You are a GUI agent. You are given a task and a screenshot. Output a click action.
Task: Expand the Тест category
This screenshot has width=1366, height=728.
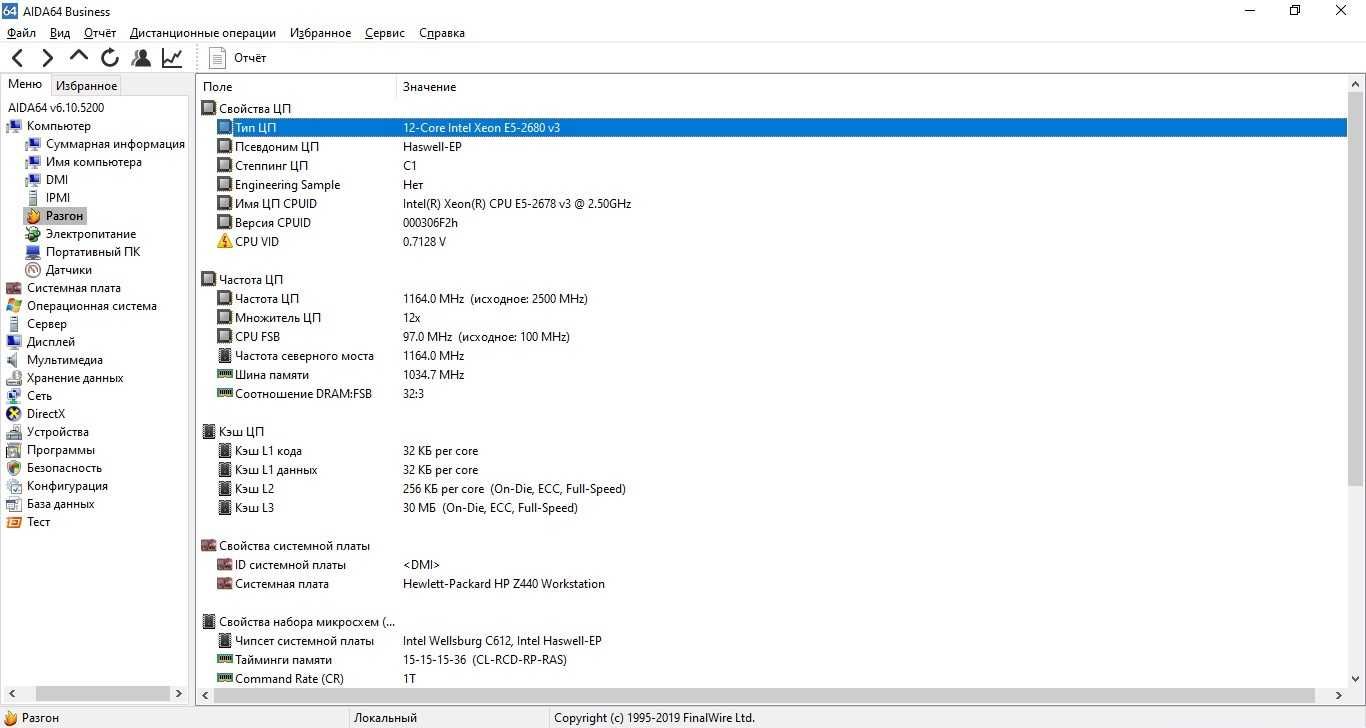38,522
